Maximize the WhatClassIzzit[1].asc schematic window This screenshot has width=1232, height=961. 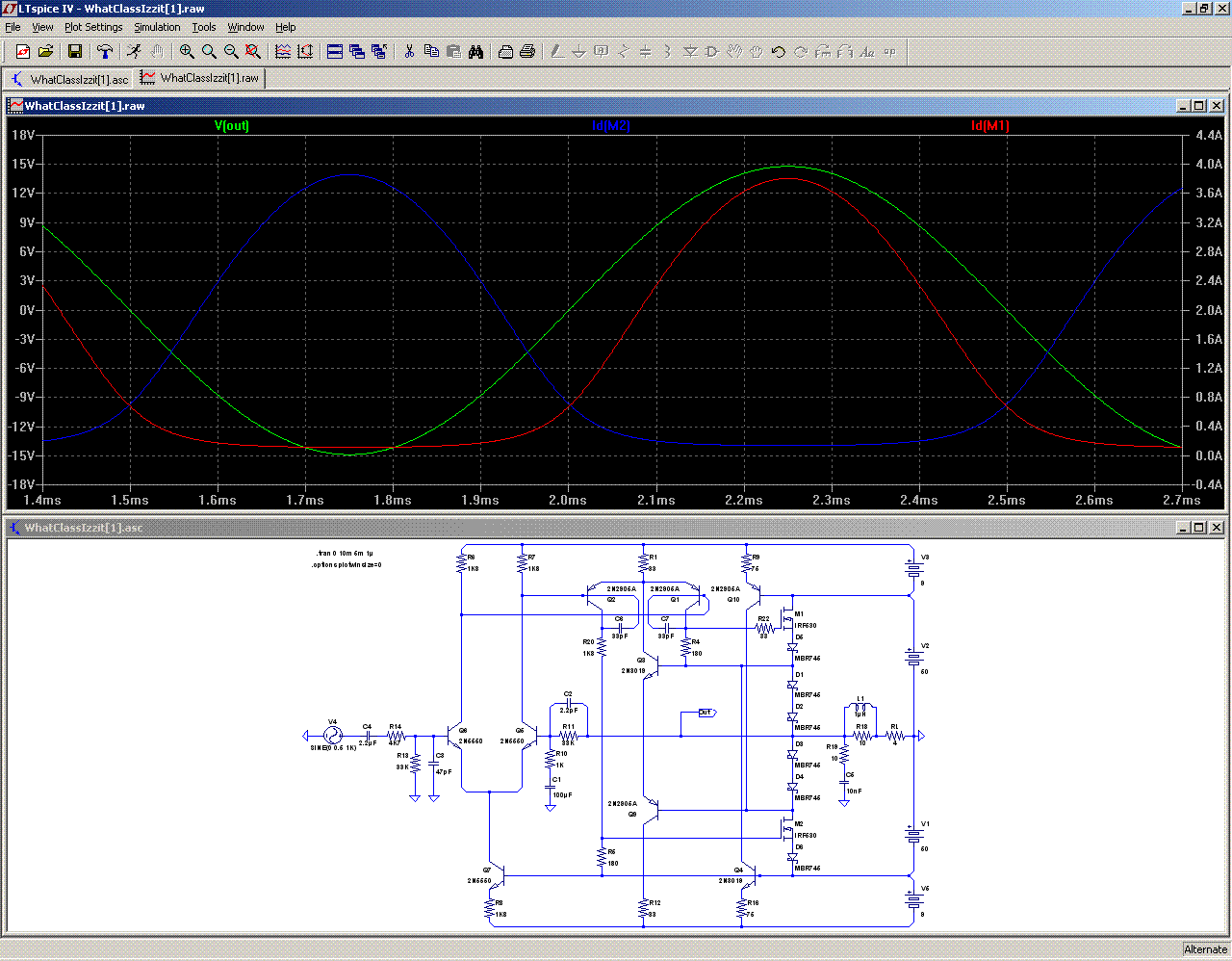[1198, 528]
